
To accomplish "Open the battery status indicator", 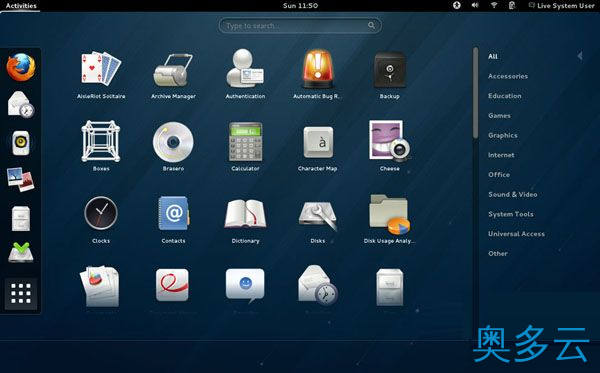I will tap(512, 5).
